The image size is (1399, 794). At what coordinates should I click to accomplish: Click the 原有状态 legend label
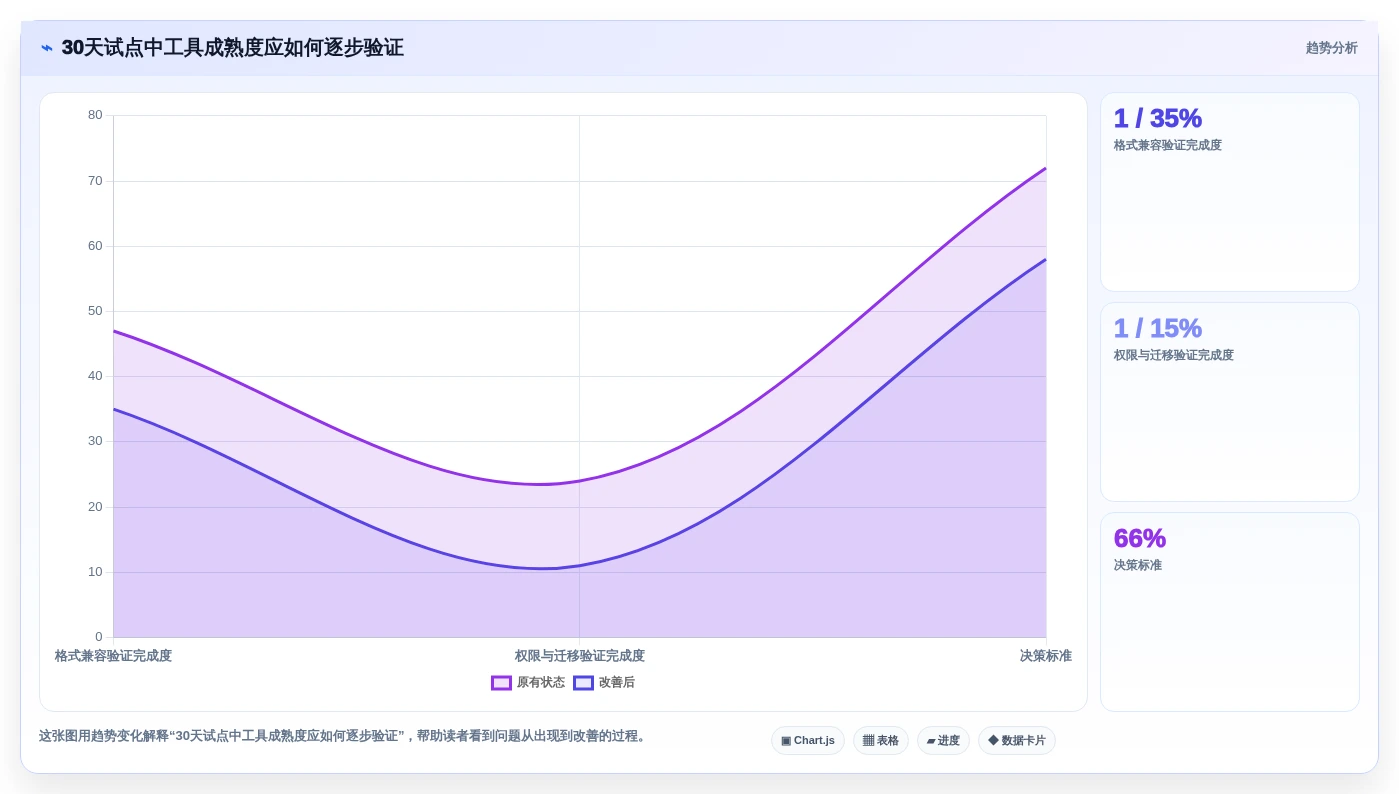[541, 683]
